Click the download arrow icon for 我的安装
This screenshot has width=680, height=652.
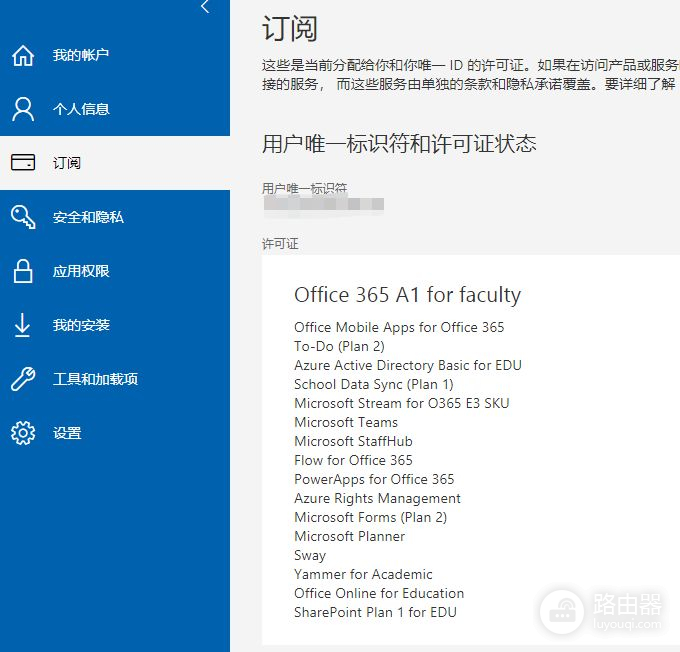(22, 325)
